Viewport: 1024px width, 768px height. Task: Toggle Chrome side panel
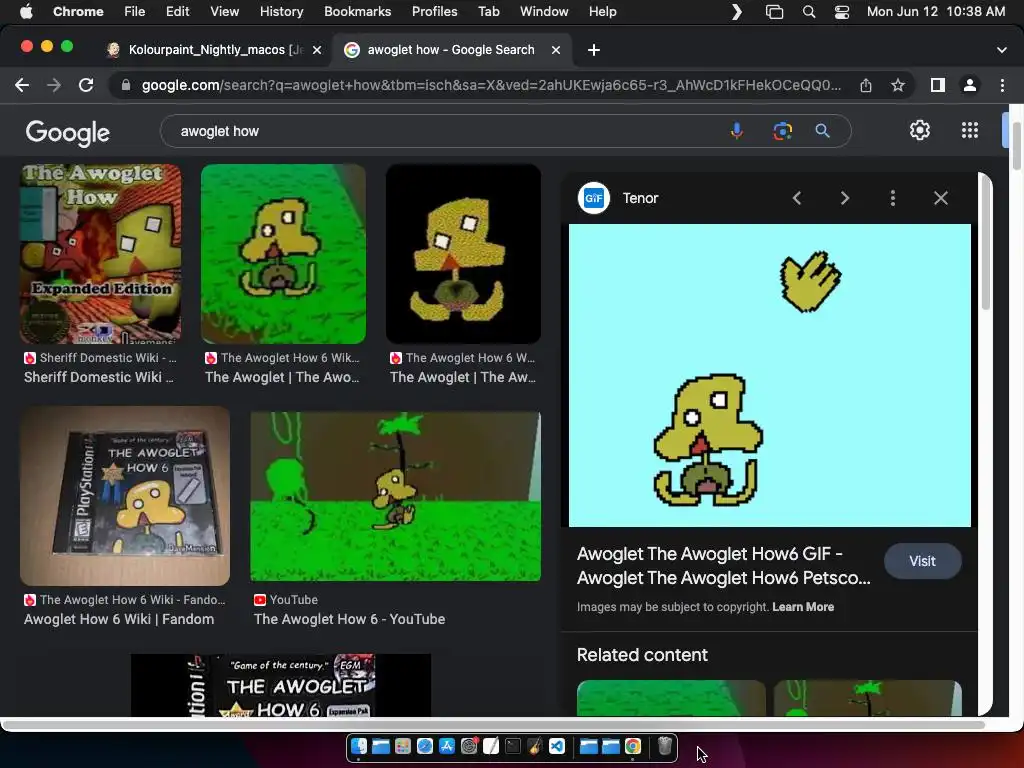tap(938, 85)
